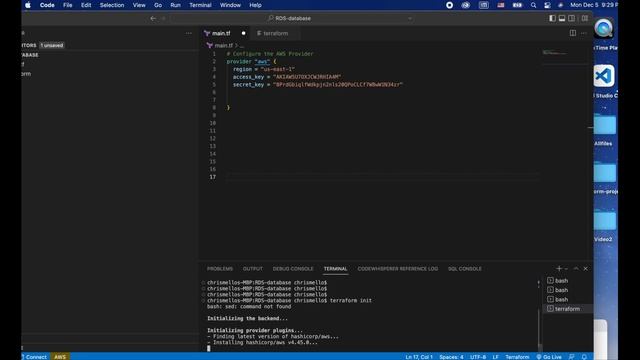Change indentation via Spaces: 4
This screenshot has height=360, width=640.
[x=451, y=357]
